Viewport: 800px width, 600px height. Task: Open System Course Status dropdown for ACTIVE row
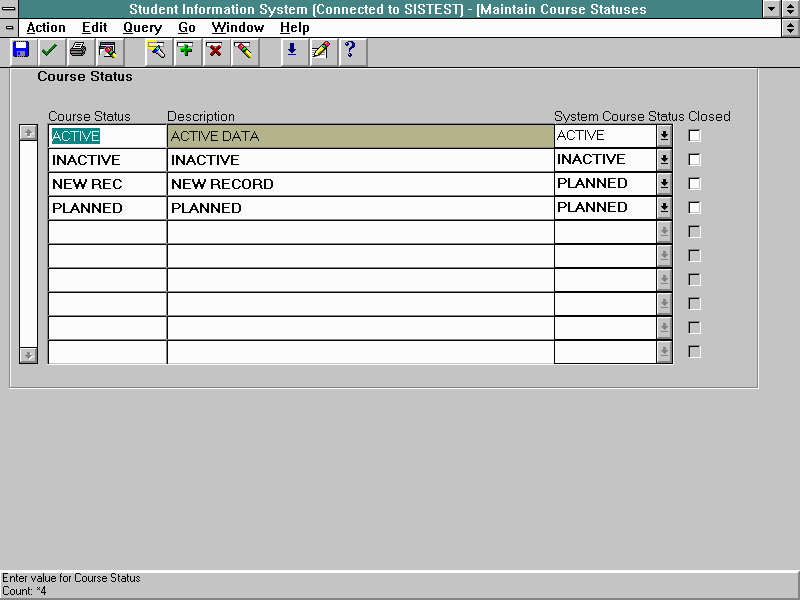coord(664,136)
